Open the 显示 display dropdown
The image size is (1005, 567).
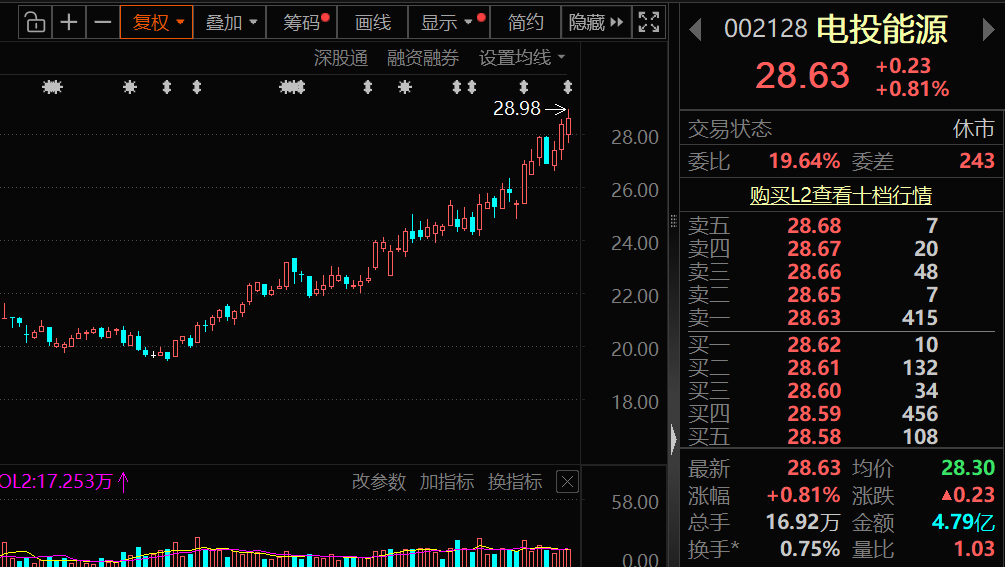click(x=447, y=22)
